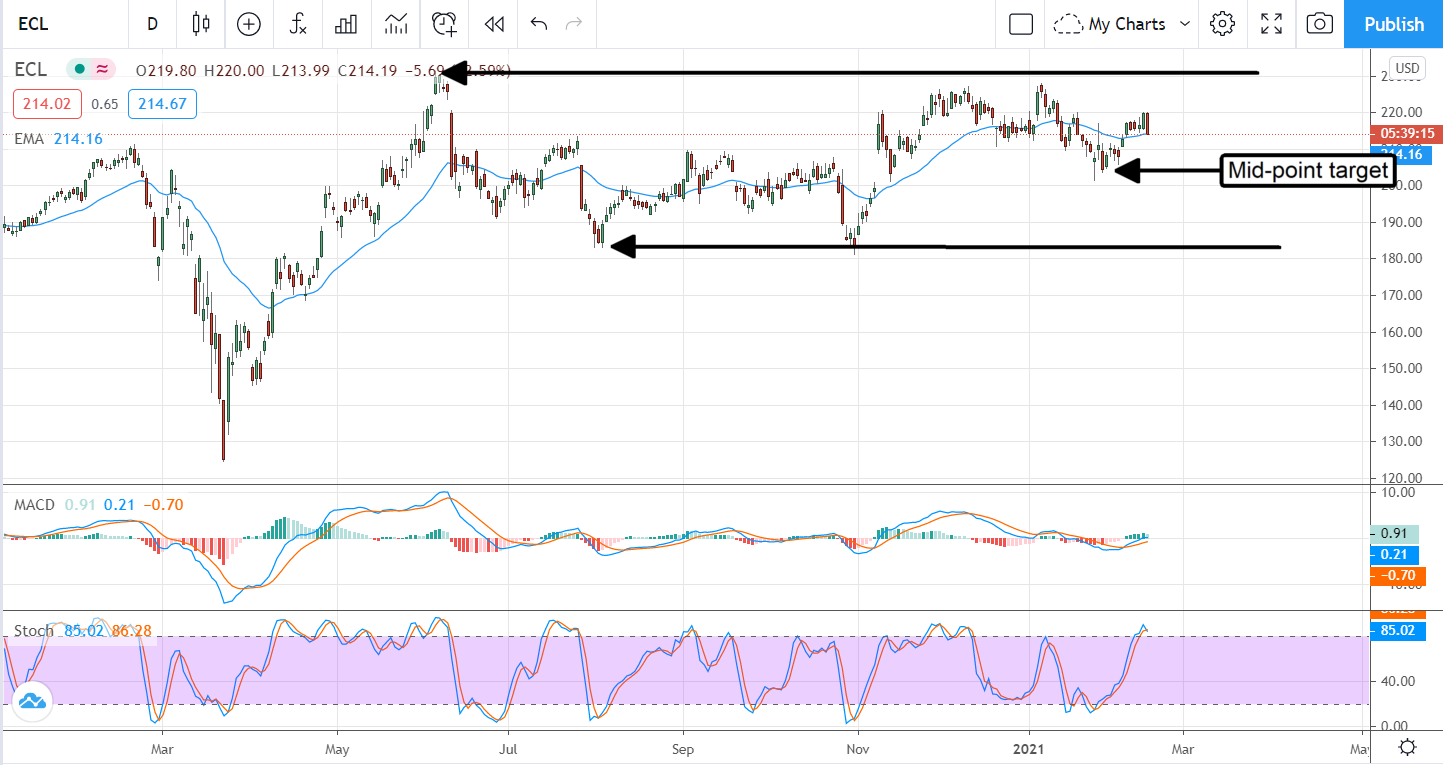Click the blue Publish button
This screenshot has height=765, width=1443.
tap(1394, 24)
